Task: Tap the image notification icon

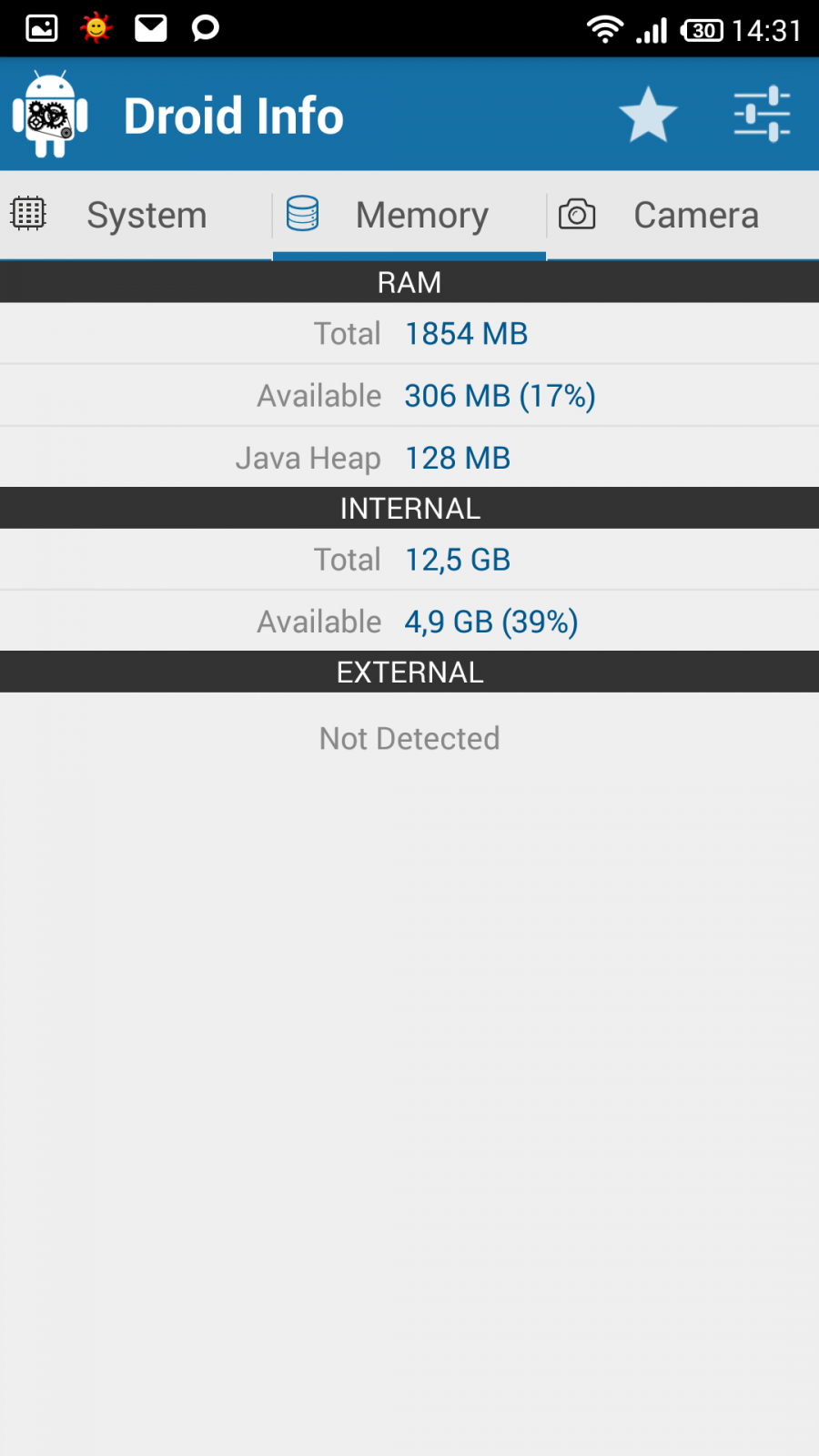Action: coord(42,28)
